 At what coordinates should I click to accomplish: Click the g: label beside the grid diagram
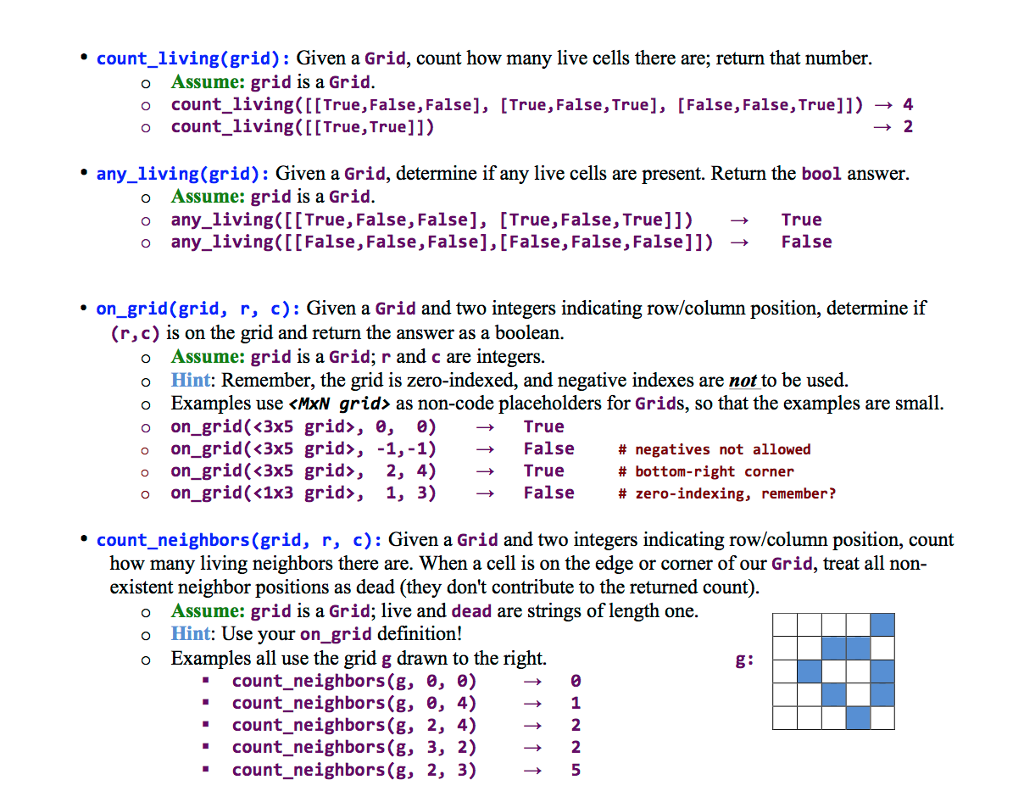(x=742, y=658)
